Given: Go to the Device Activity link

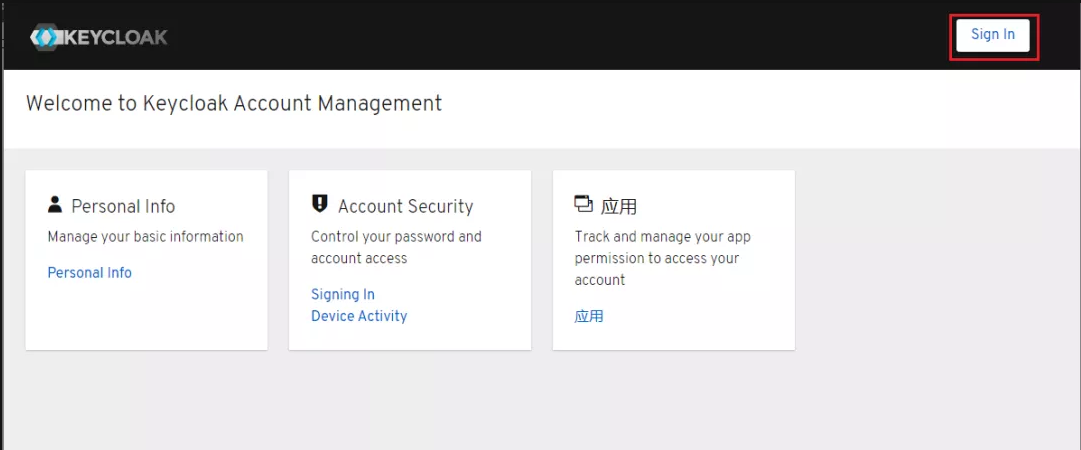Looking at the screenshot, I should pos(359,316).
